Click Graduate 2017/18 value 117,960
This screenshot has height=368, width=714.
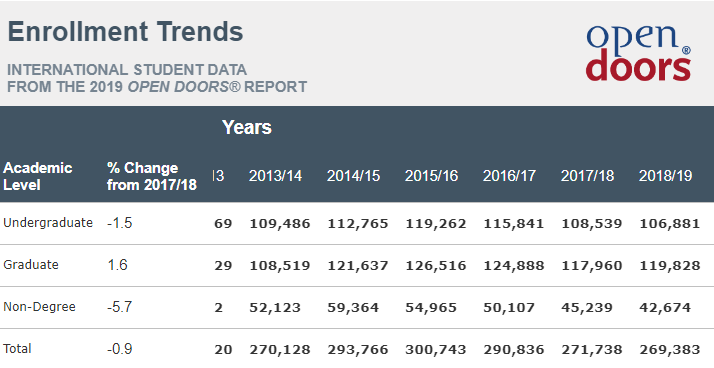coord(592,266)
